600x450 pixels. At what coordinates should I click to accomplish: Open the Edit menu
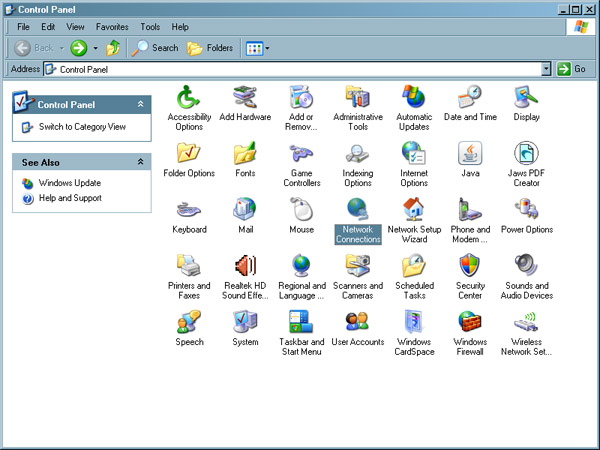(x=48, y=27)
